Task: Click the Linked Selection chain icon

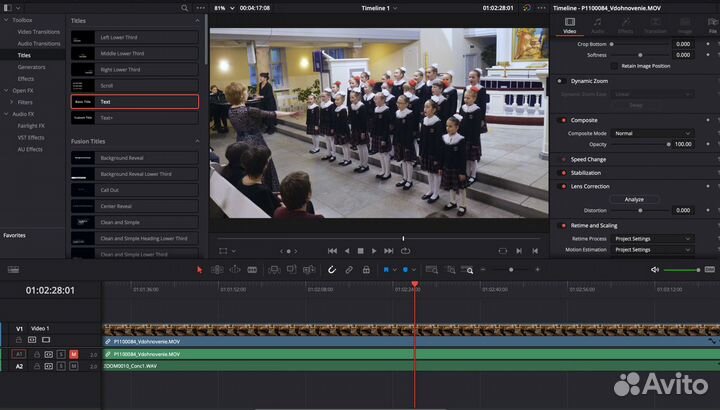Action: point(349,269)
